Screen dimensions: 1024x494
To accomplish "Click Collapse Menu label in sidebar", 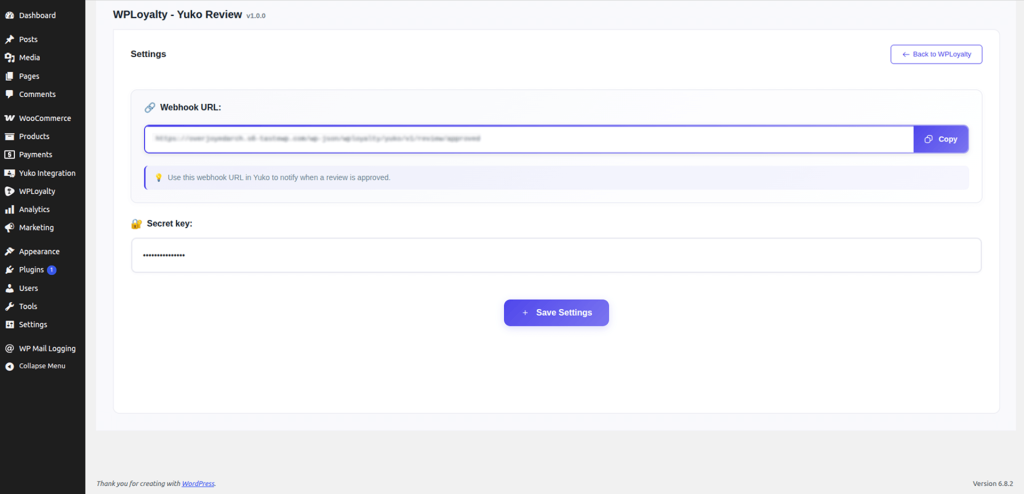I will (42, 367).
